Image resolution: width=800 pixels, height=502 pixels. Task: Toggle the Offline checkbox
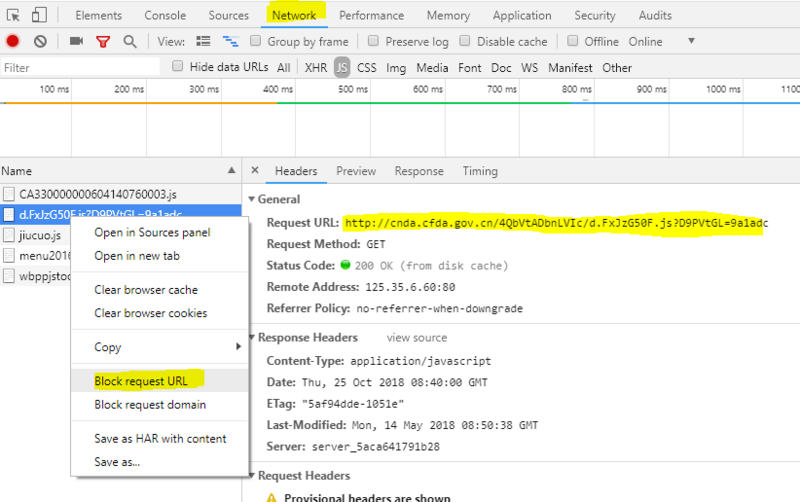coord(573,41)
